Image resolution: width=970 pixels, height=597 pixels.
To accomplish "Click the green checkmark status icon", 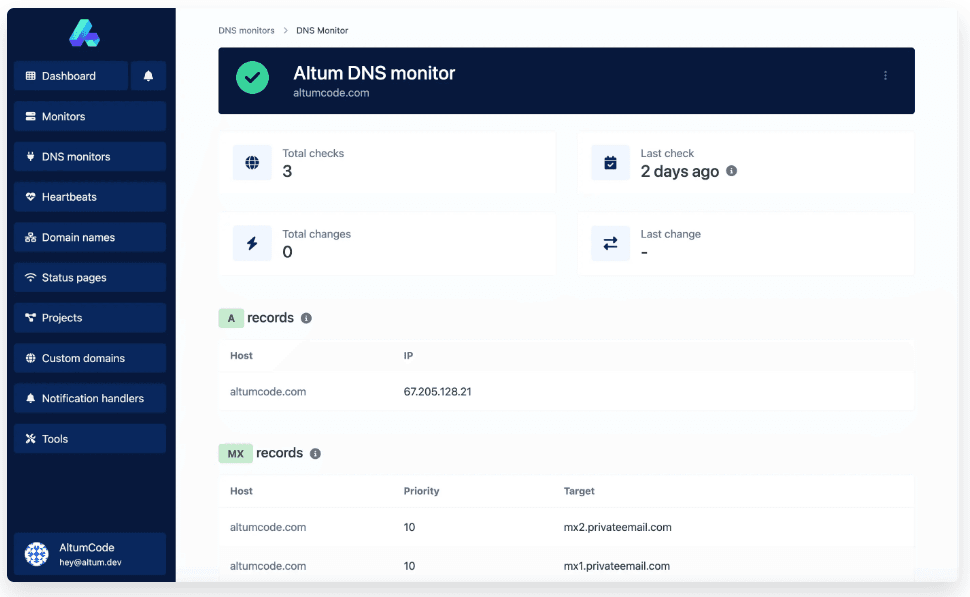I will [x=252, y=78].
